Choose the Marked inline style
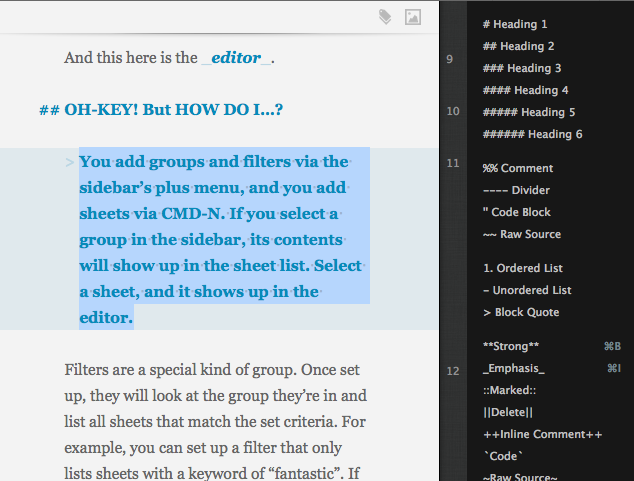Viewport: 634px width, 481px height. (x=510, y=390)
